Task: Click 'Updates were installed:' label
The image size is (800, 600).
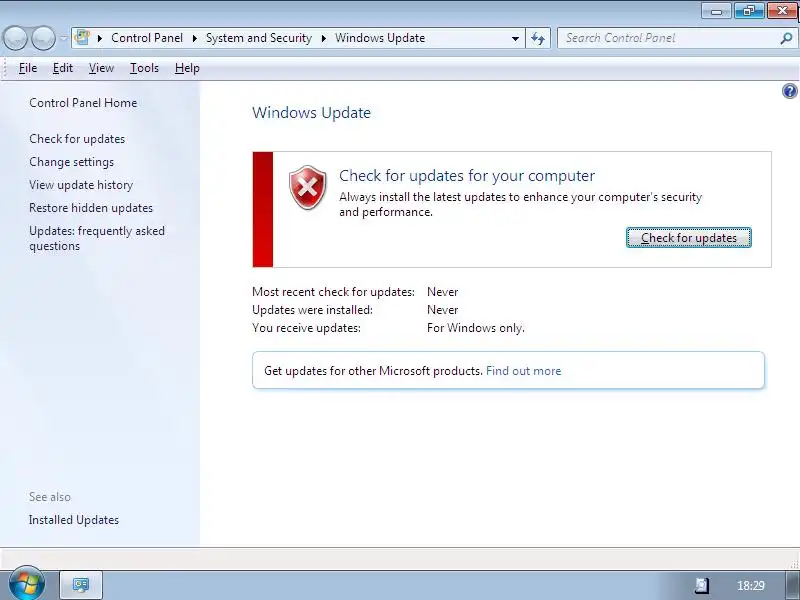Action: pos(312,310)
